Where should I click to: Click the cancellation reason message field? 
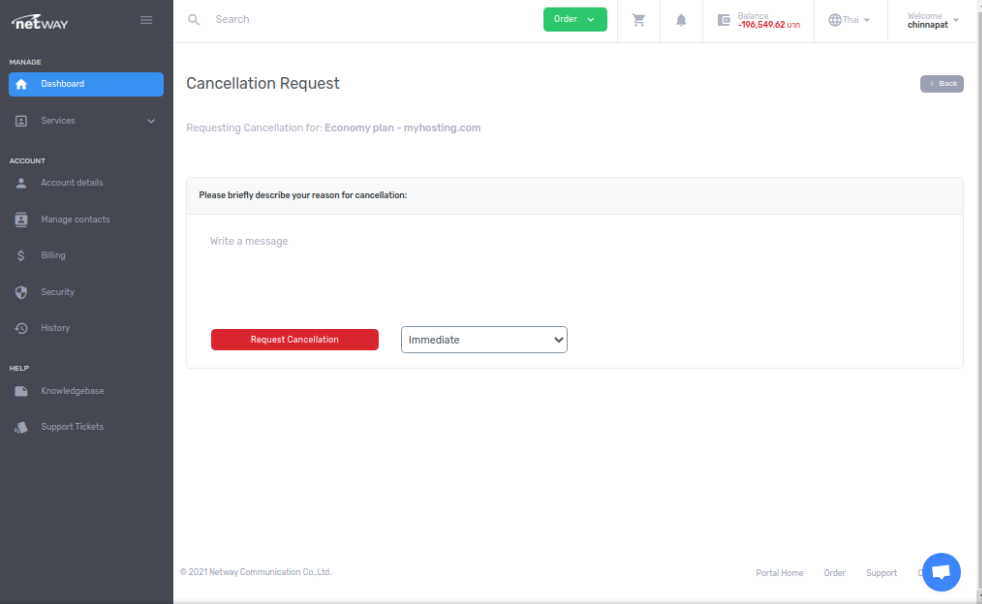[x=574, y=265]
